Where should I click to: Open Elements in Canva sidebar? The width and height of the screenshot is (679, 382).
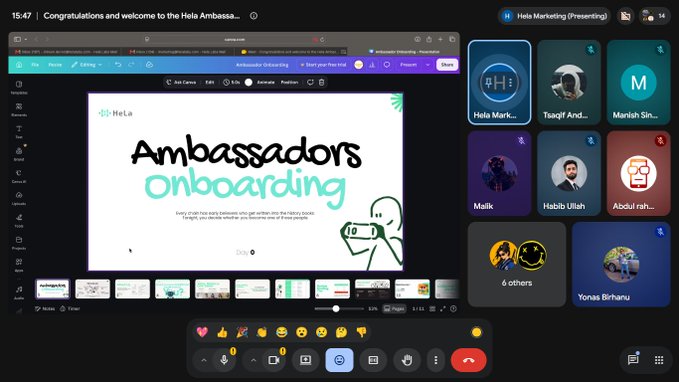(19, 110)
